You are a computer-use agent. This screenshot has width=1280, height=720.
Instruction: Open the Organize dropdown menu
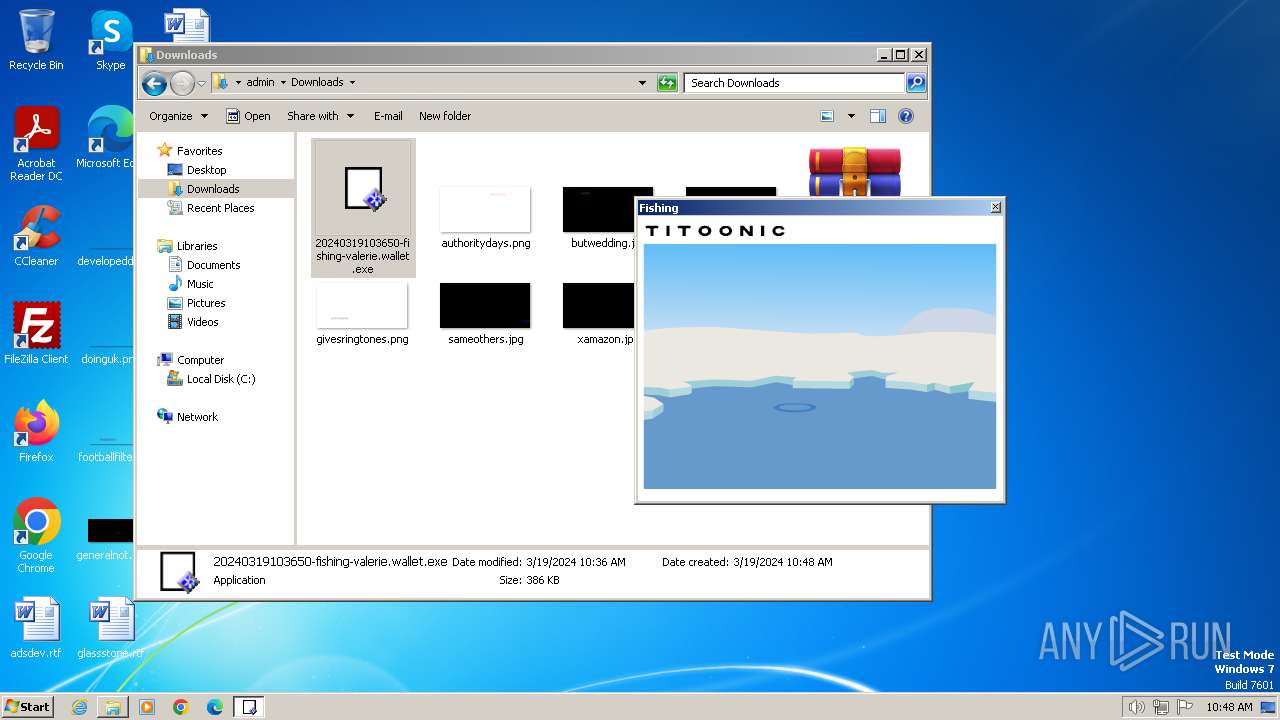click(178, 116)
